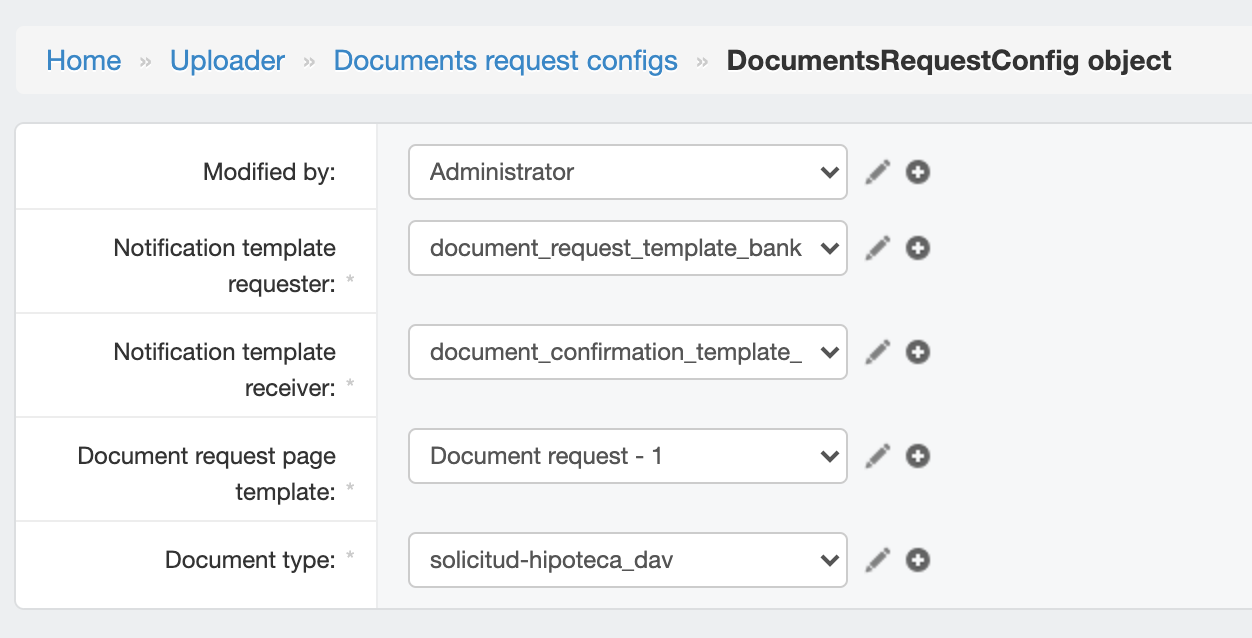
Task: Add a new Document type
Action: pyautogui.click(x=918, y=560)
